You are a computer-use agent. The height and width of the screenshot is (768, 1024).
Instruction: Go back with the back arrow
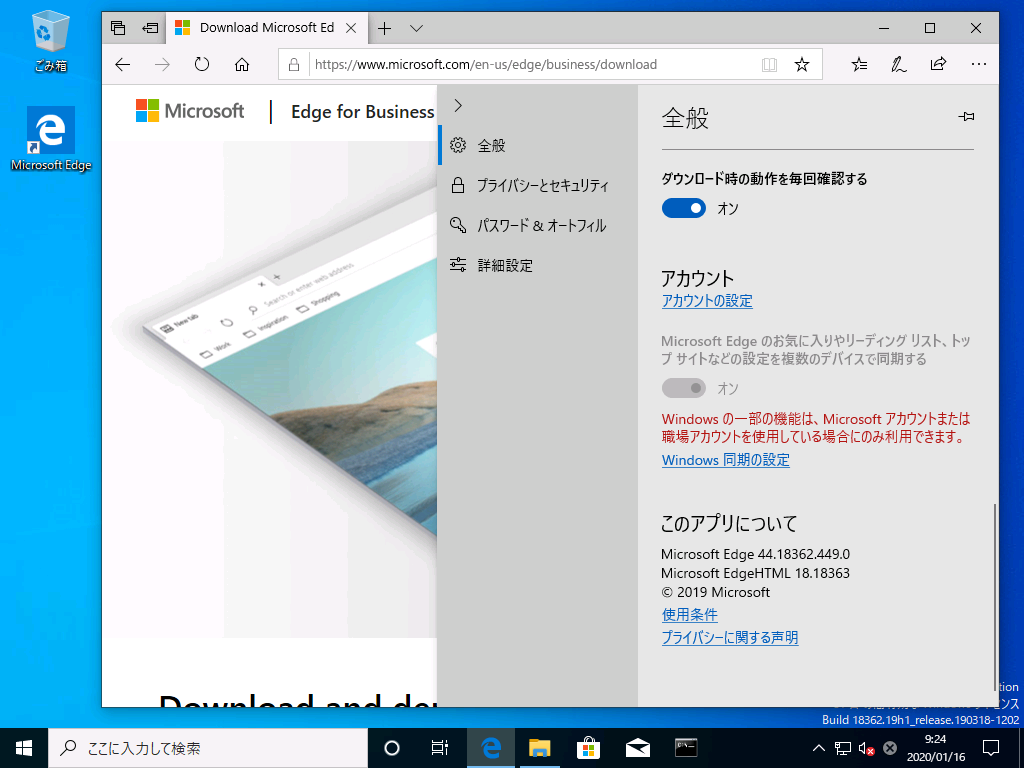point(123,64)
